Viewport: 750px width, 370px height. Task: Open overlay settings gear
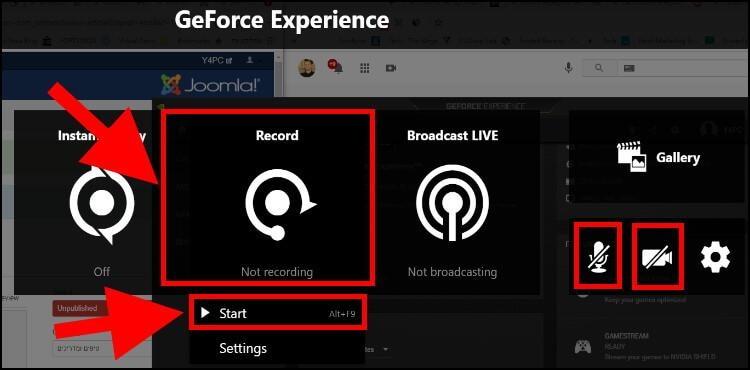pyautogui.click(x=715, y=257)
